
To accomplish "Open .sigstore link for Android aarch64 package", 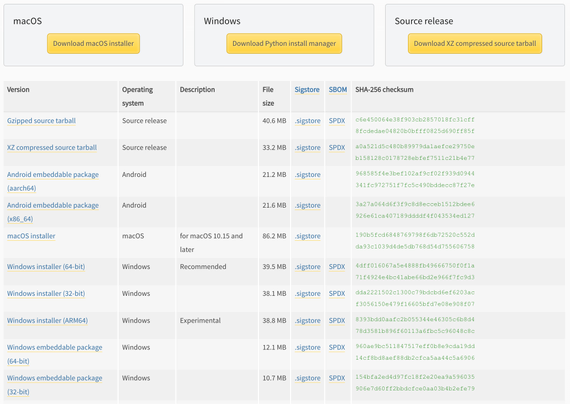I will pyautogui.click(x=308, y=175).
